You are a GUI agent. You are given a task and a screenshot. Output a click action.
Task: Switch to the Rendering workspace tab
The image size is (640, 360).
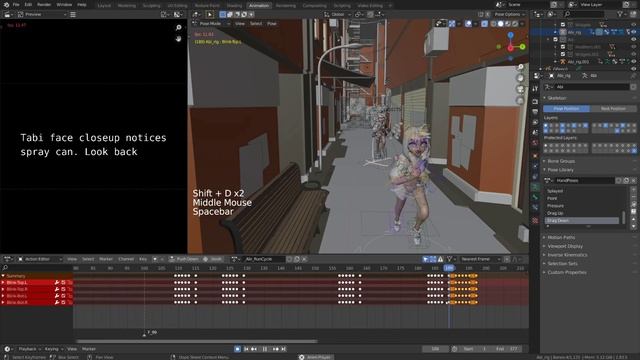click(x=286, y=6)
